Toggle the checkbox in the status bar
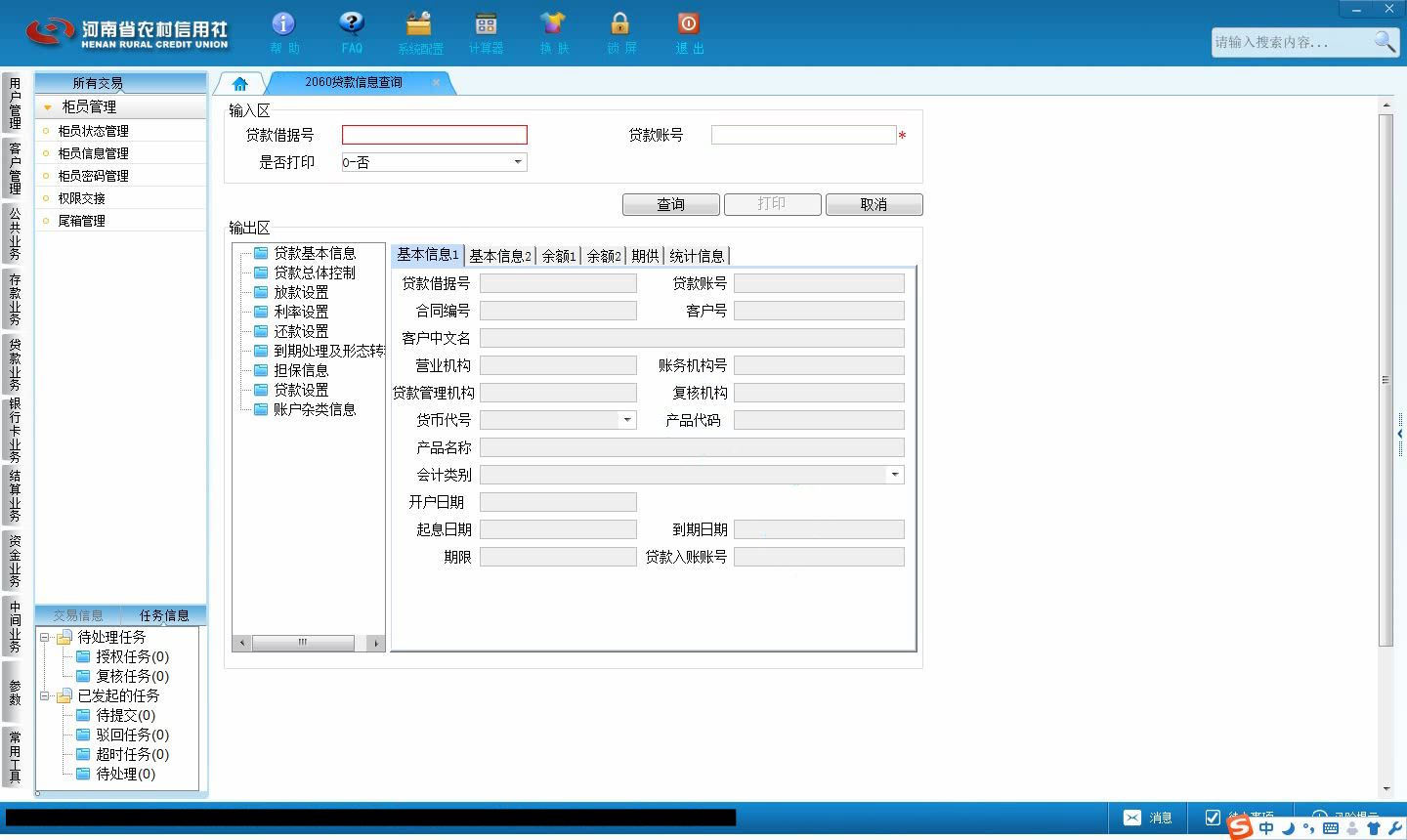Screen dimensions: 1407x840 coord(1213,818)
